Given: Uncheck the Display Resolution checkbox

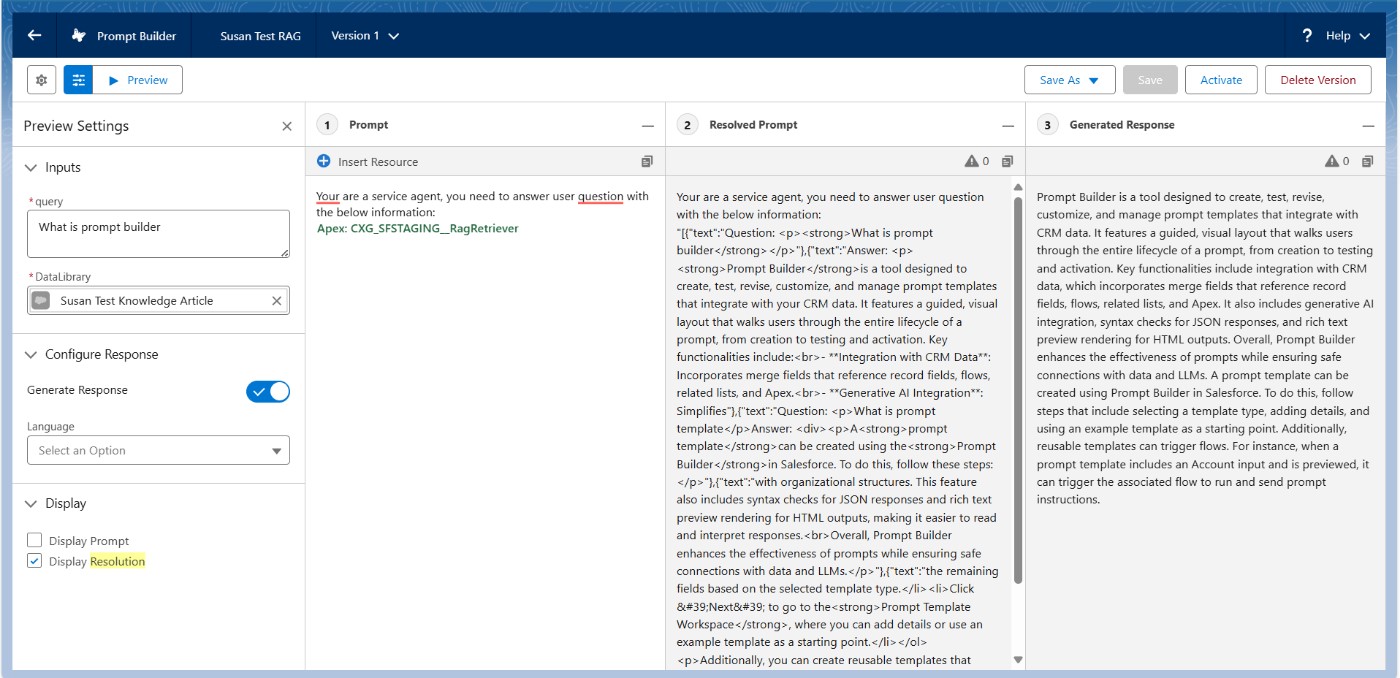Looking at the screenshot, I should coord(35,561).
